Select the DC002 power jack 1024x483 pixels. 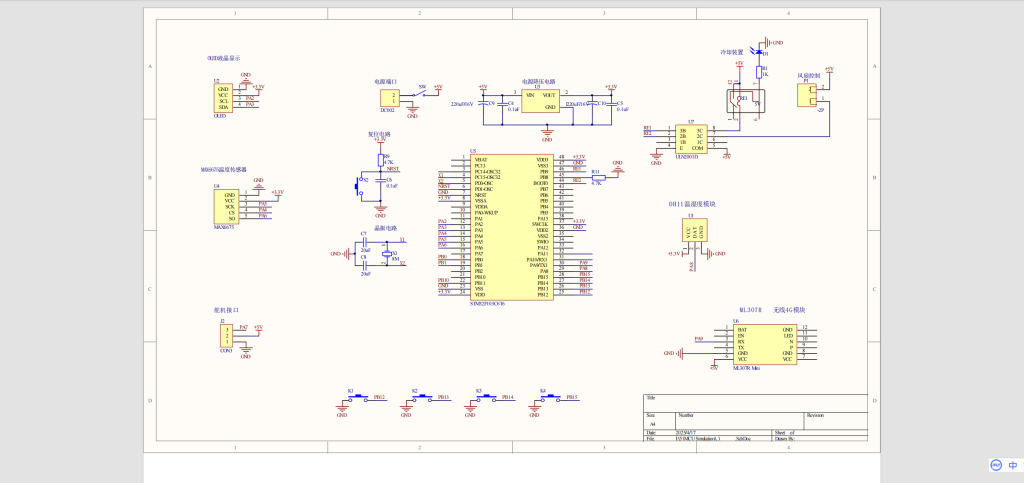[x=389, y=97]
